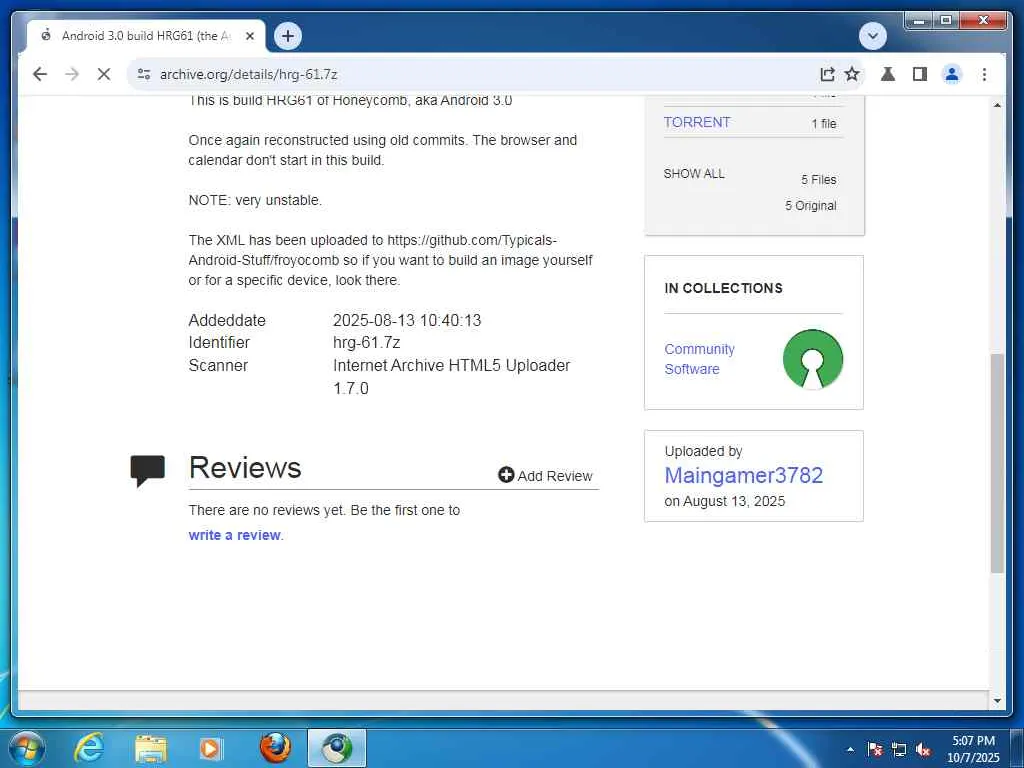1024x768 pixels.
Task: Open a new tab with plus button
Action: [x=288, y=36]
